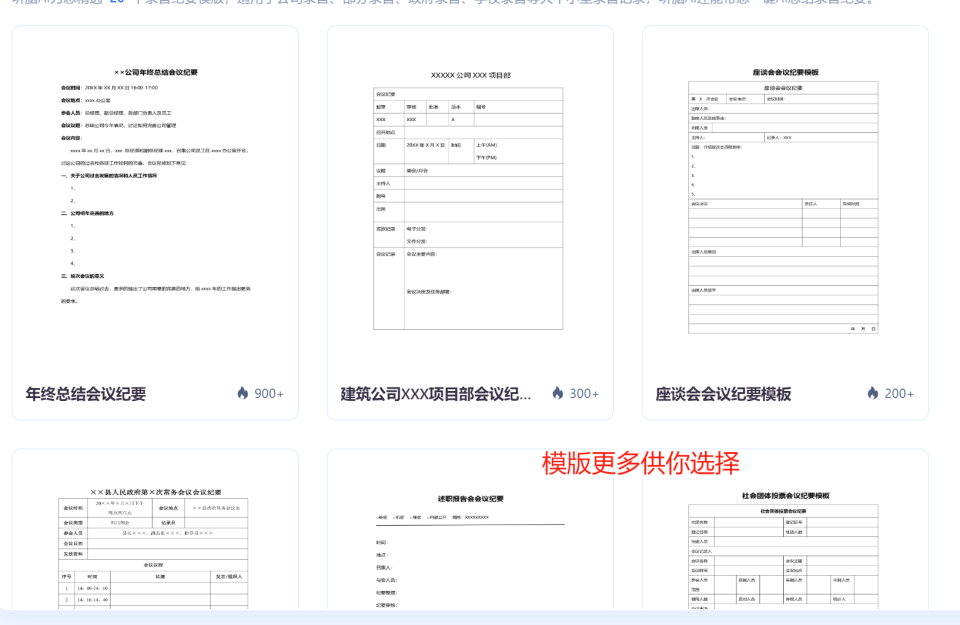Viewport: 960px width, 625px height.
Task: Click the flame icon beside 900+
Action: [243, 393]
